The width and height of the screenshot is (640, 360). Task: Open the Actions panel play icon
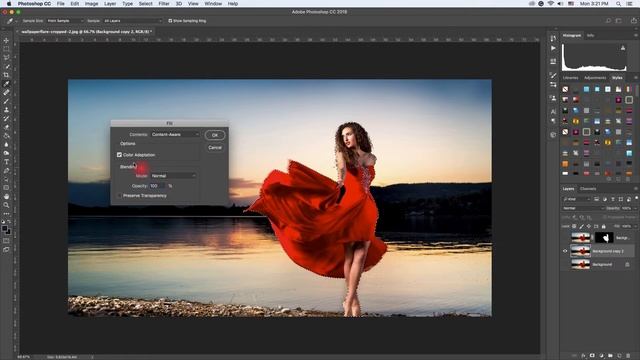coord(553,48)
